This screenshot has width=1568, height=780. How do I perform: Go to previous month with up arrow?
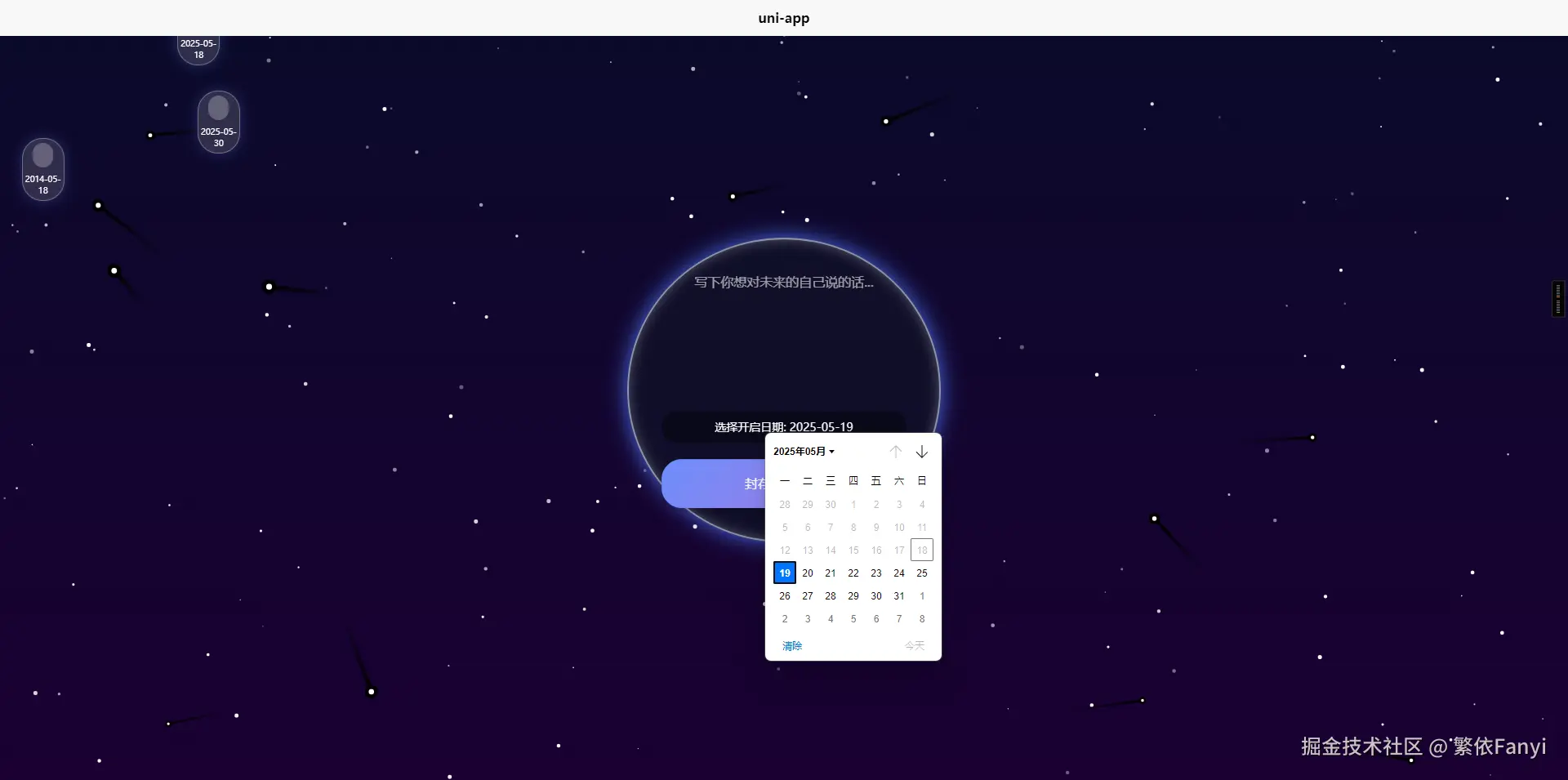896,452
